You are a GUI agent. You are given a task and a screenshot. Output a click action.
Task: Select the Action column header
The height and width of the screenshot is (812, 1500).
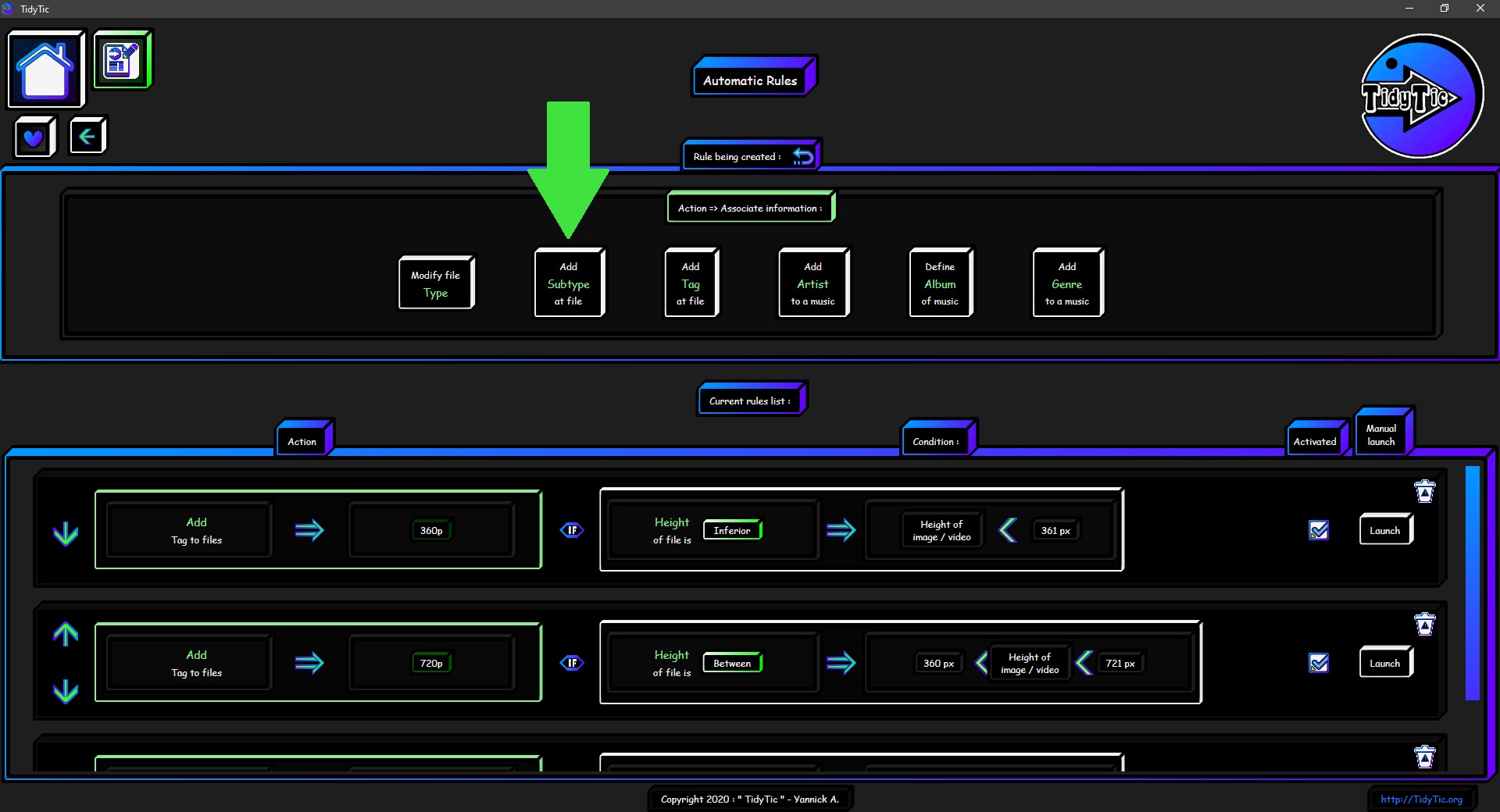click(304, 439)
